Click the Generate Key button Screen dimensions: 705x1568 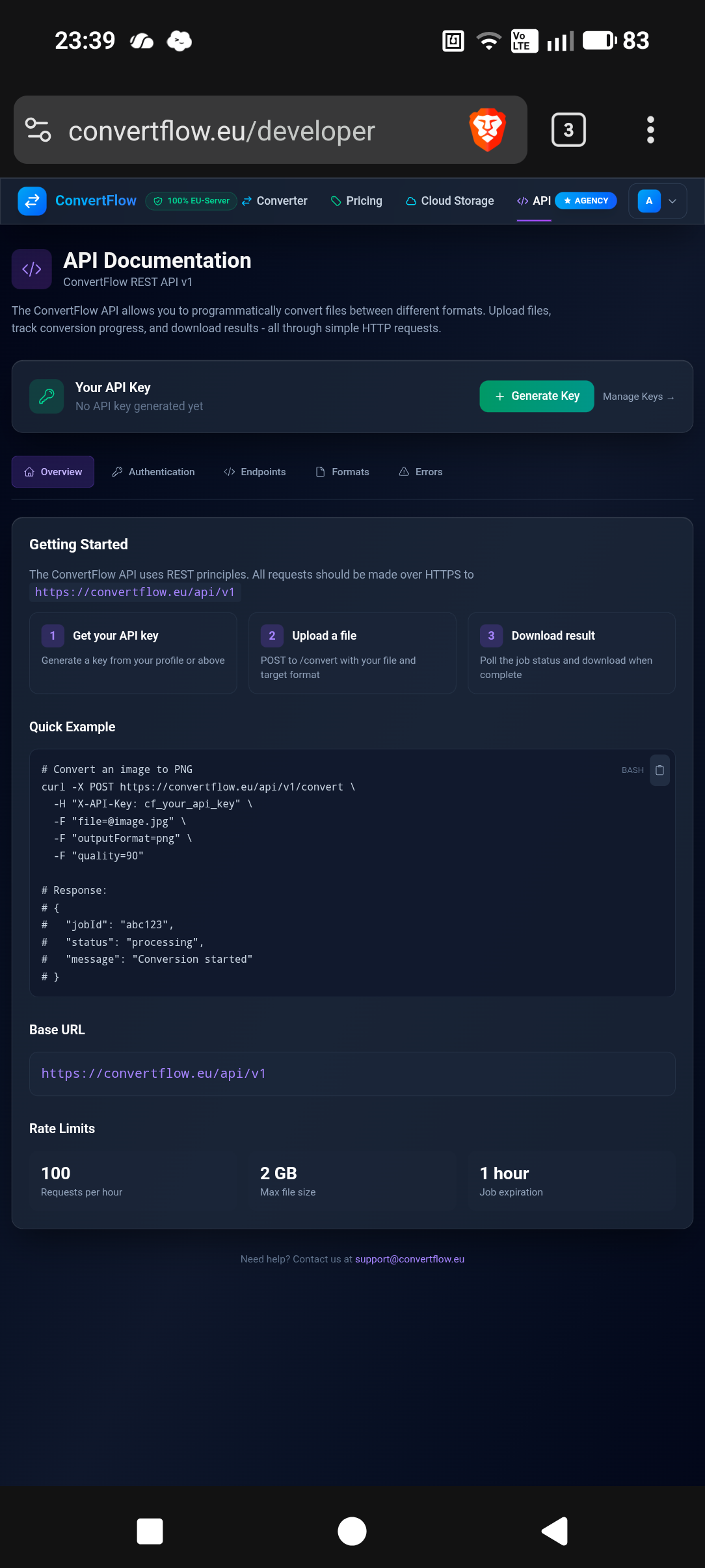pos(537,397)
